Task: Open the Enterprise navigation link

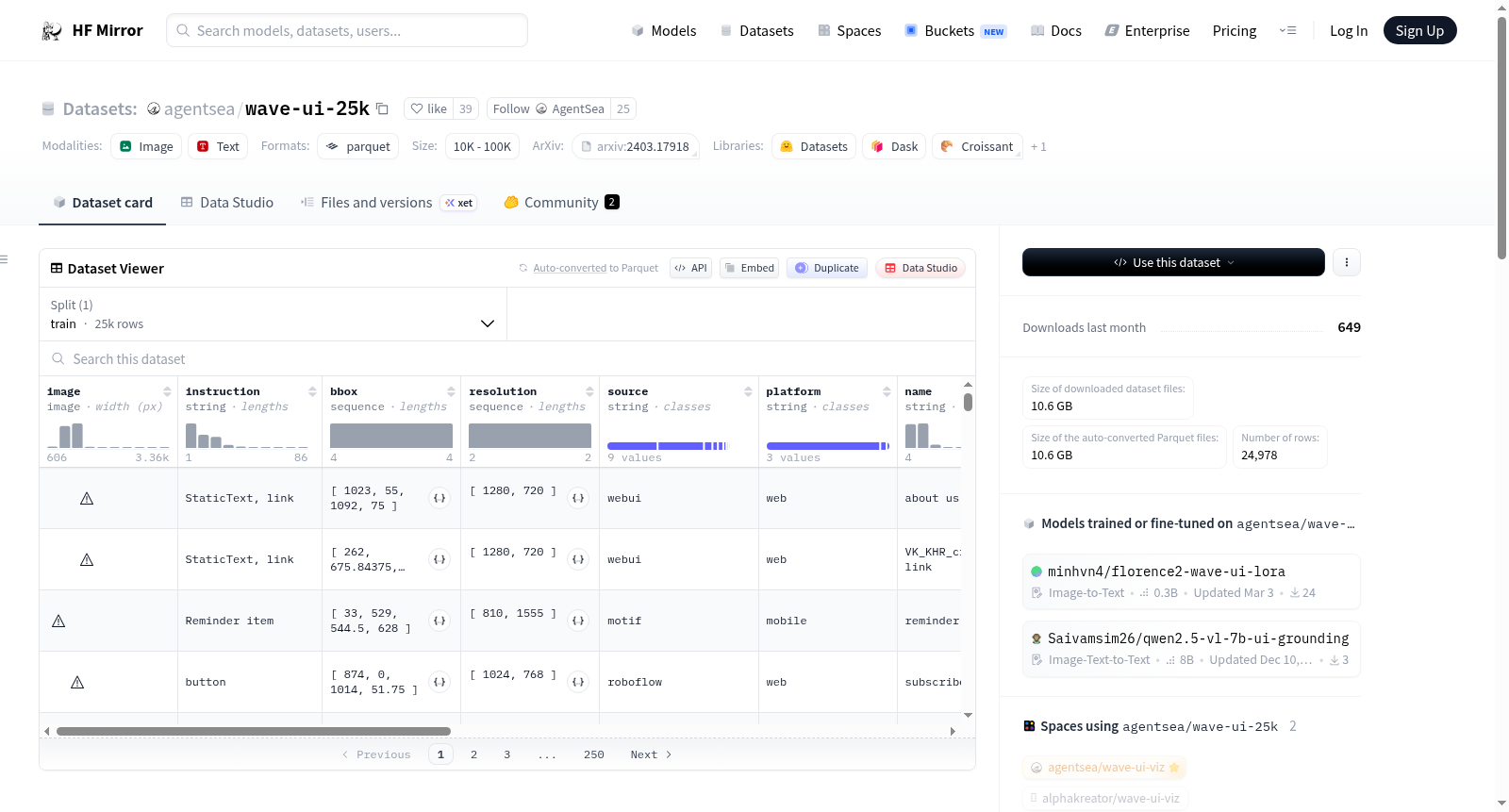Action: (1147, 30)
